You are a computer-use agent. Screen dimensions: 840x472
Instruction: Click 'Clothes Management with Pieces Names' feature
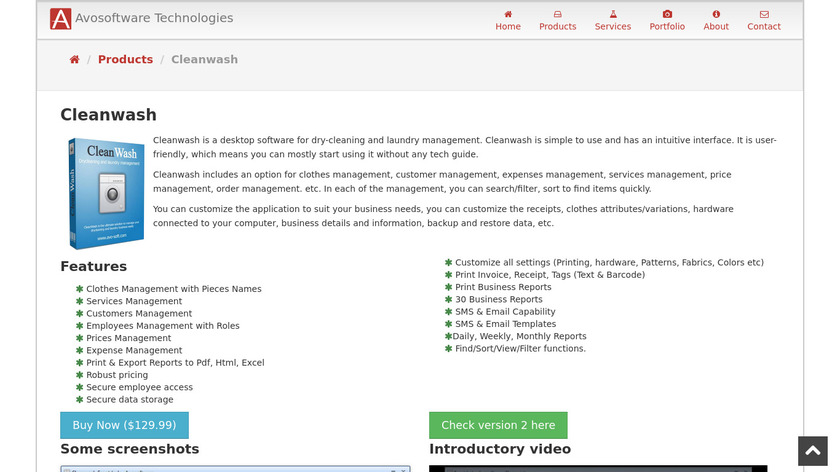click(x=174, y=289)
